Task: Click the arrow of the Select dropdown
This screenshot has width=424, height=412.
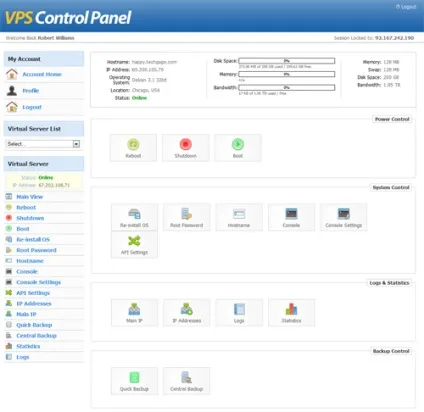Action: click(x=76, y=144)
